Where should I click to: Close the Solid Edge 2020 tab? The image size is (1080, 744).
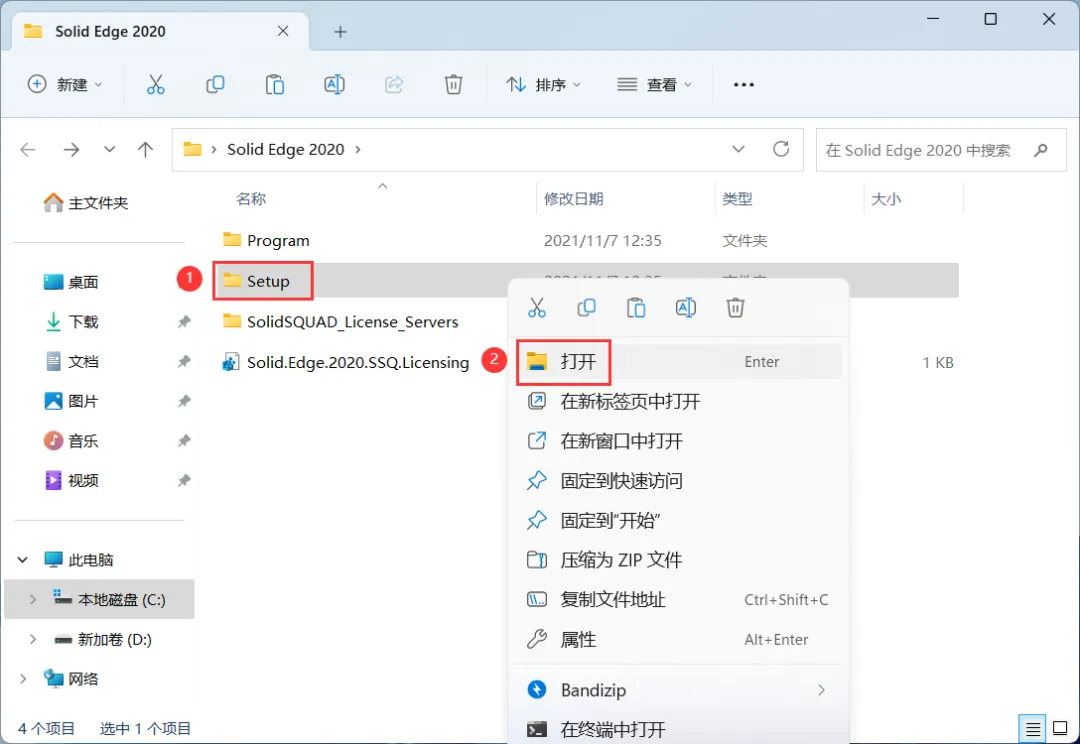[x=283, y=32]
